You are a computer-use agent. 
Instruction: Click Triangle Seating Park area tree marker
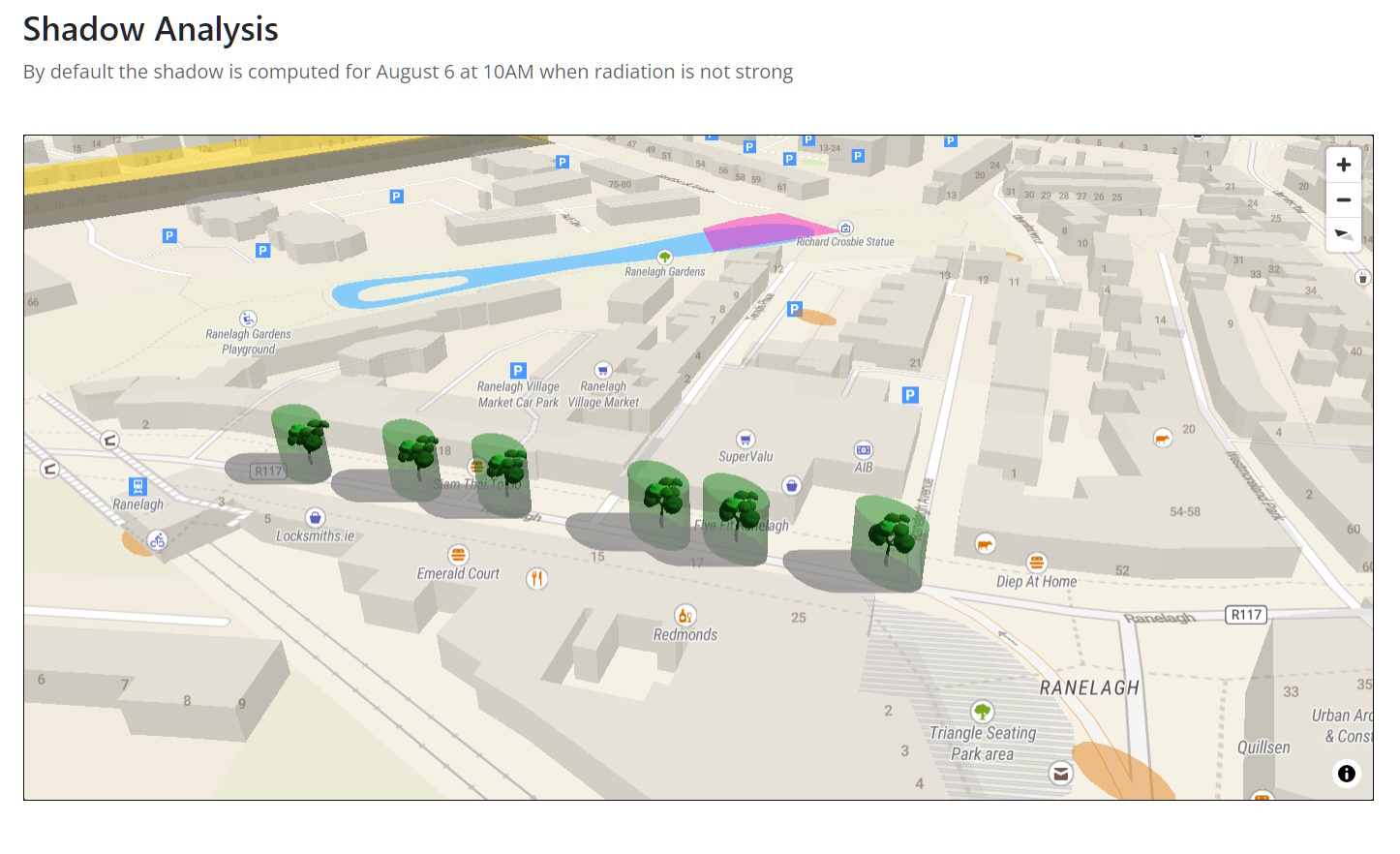pyautogui.click(x=982, y=712)
